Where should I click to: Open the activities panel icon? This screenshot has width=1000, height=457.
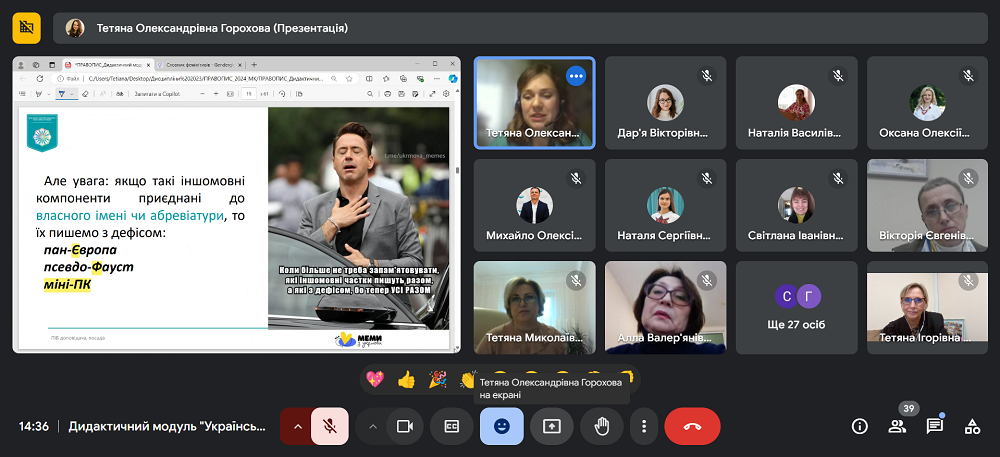[971, 426]
